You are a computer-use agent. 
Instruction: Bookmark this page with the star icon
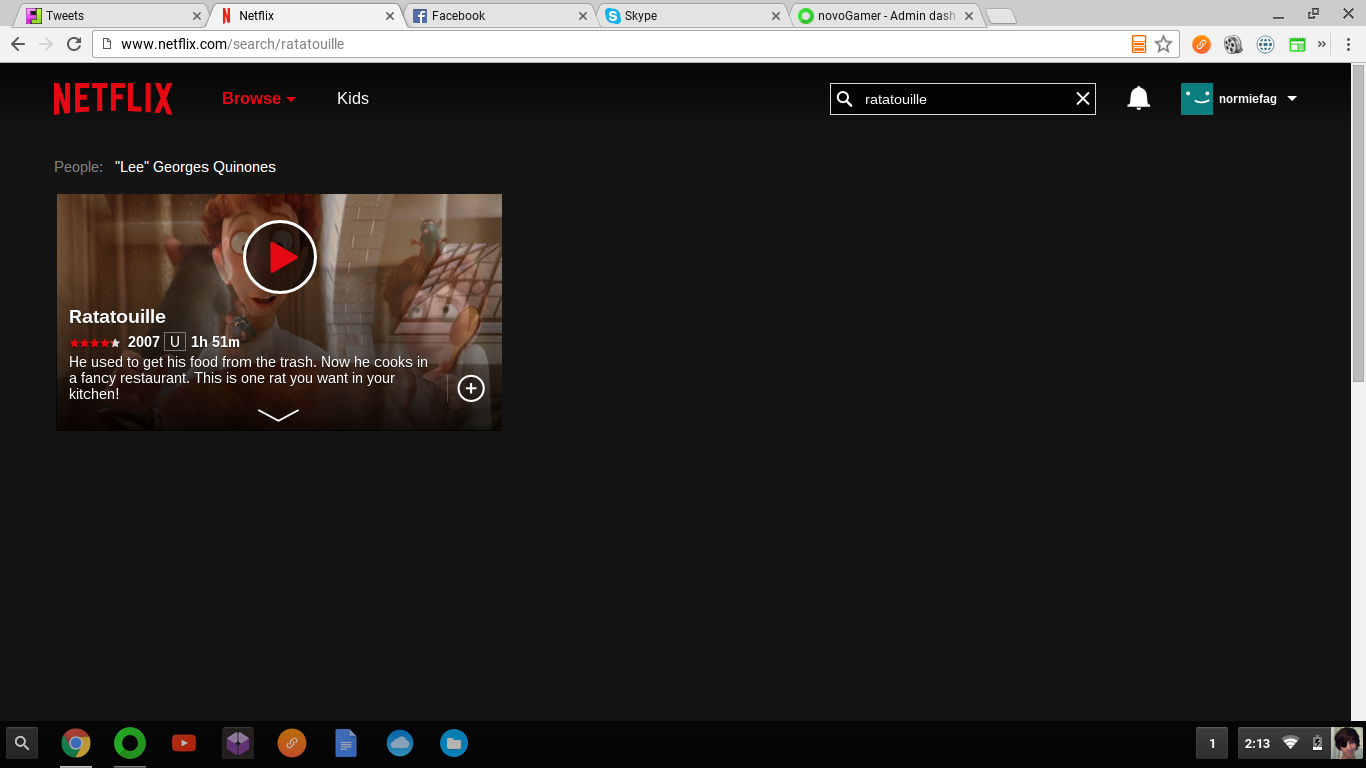coord(1163,44)
